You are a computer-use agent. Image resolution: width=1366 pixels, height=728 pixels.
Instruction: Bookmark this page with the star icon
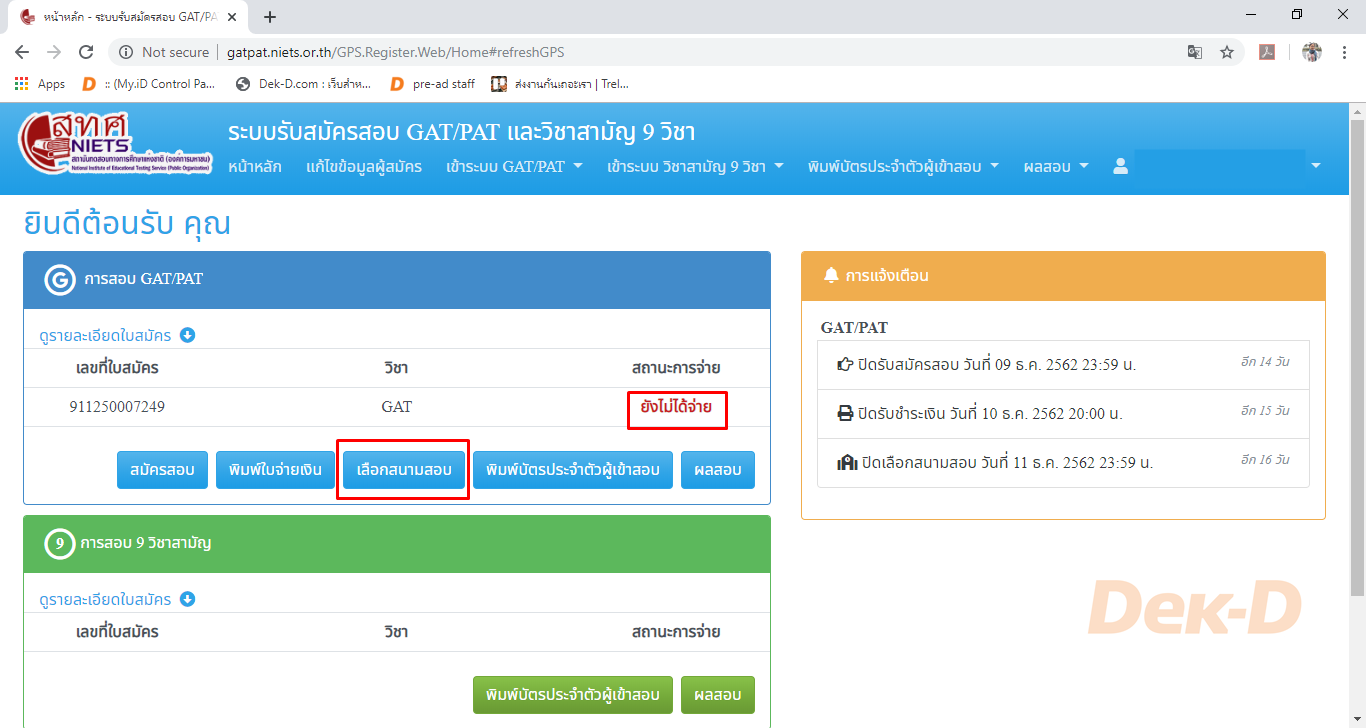coord(1227,52)
